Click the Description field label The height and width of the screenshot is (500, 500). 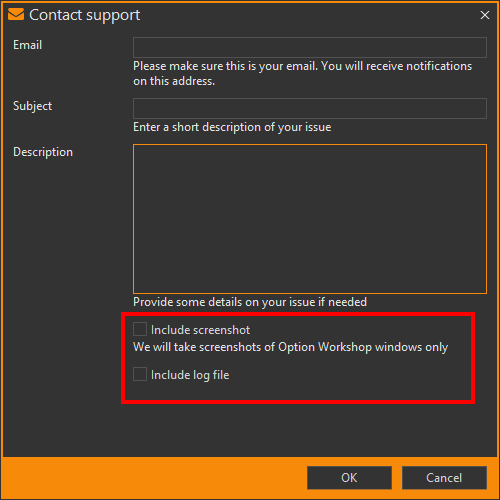coord(43,152)
